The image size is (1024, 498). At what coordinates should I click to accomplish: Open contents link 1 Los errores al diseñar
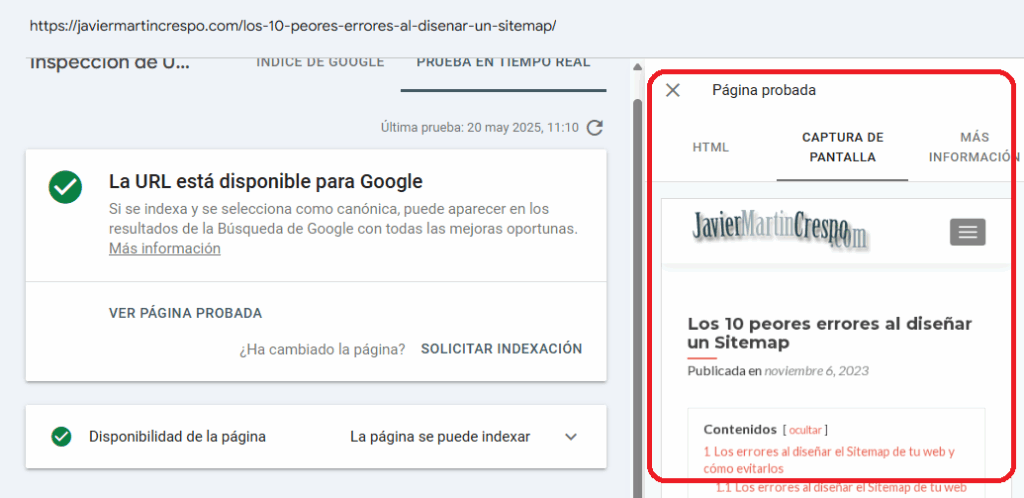[x=829, y=459]
